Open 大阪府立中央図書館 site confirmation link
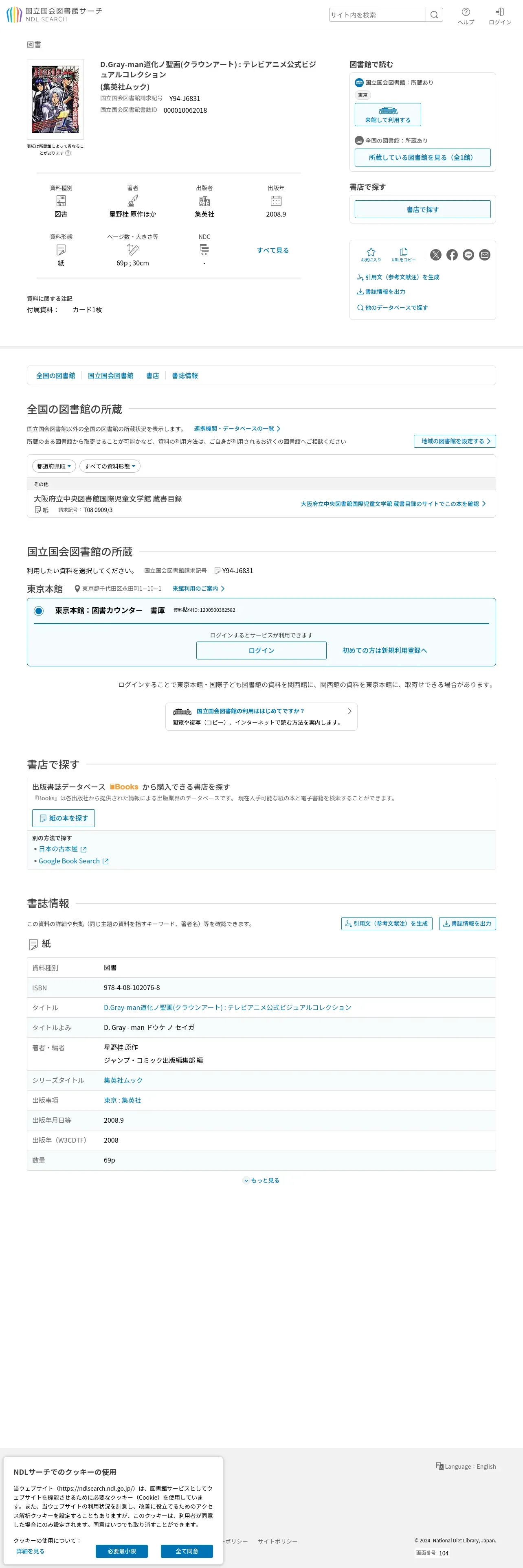This screenshot has height=1568, width=523. pyautogui.click(x=393, y=504)
